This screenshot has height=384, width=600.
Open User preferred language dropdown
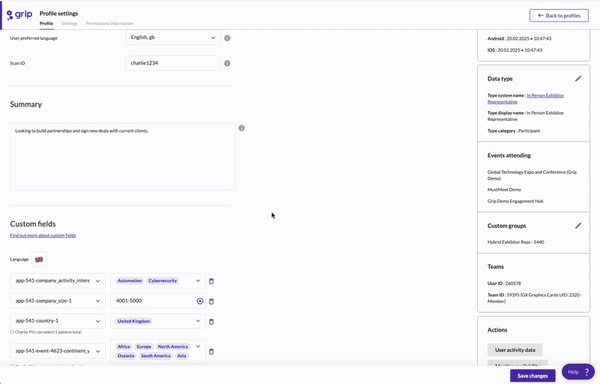(x=173, y=37)
